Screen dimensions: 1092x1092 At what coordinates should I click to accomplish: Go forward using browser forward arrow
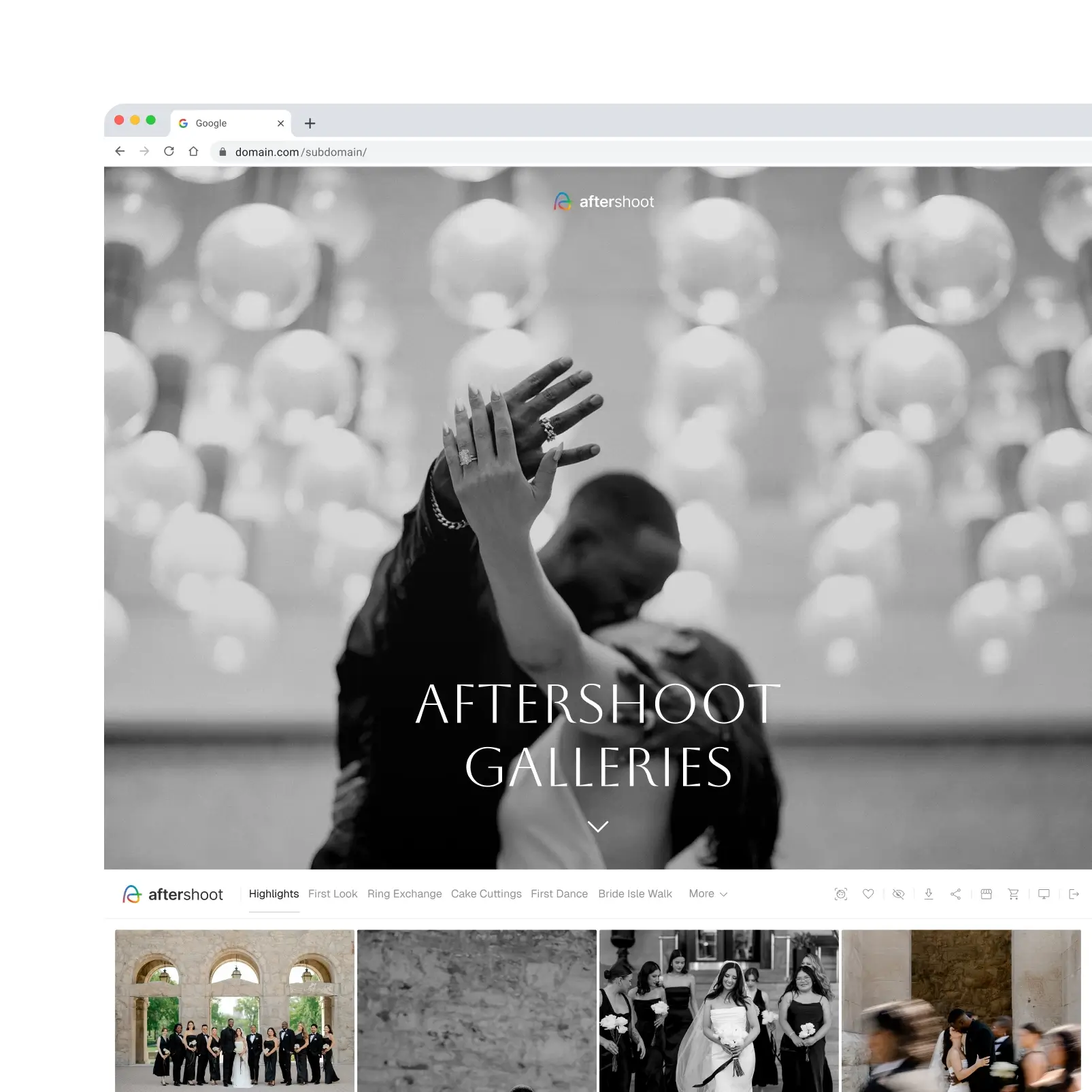(x=144, y=151)
